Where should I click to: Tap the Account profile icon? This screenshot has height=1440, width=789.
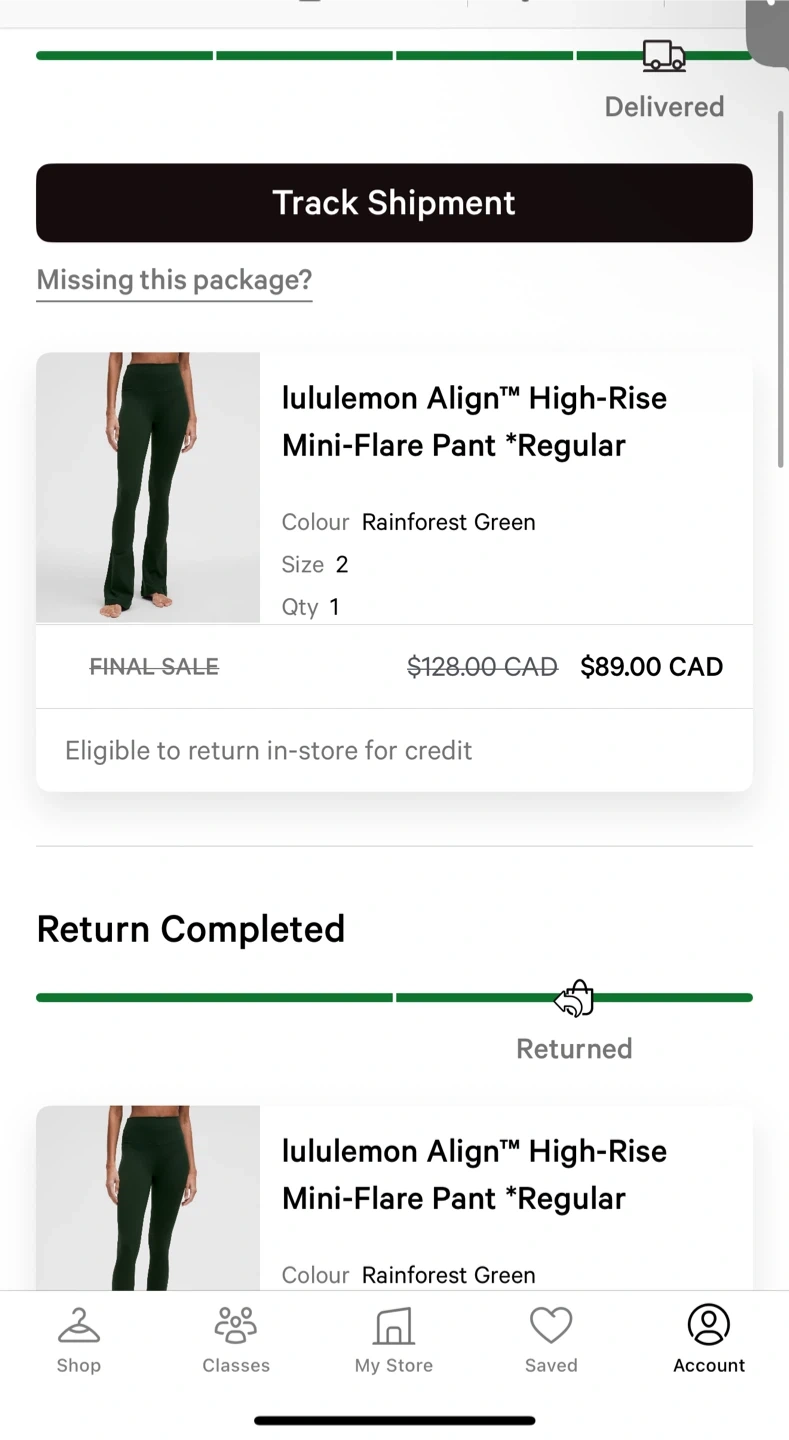coord(709,1326)
